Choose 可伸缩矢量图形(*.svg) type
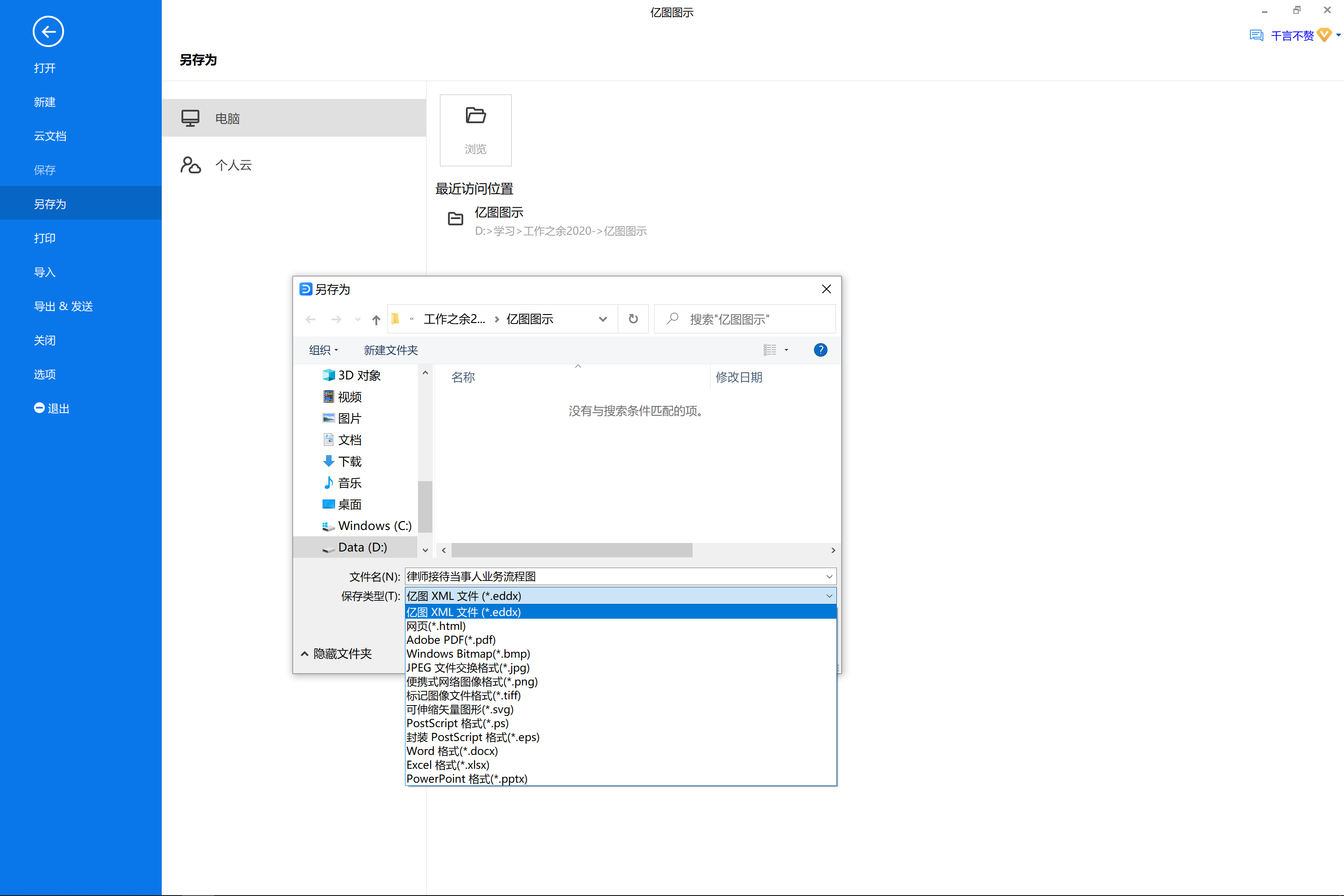The image size is (1344, 896). (x=620, y=709)
